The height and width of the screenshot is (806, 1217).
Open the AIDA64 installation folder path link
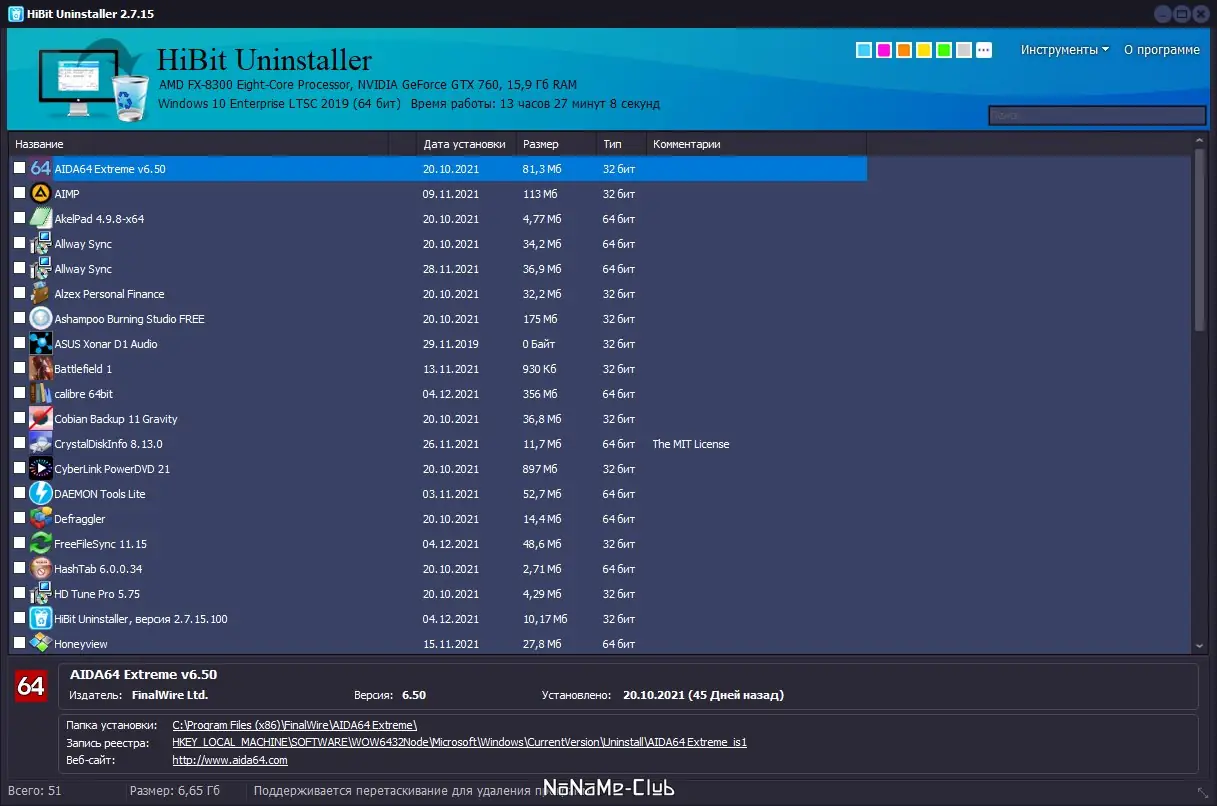coord(294,725)
